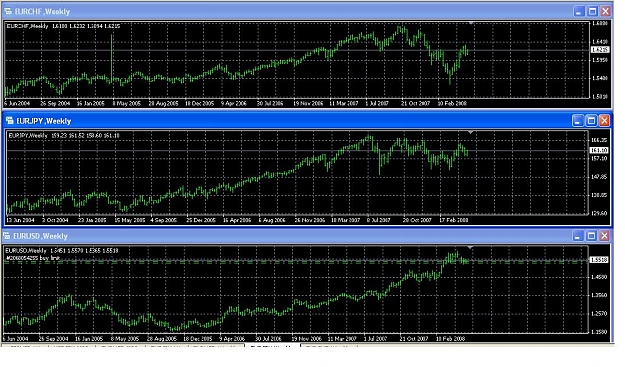The image size is (625, 367).
Task: Click the 21 Oct 2007 date in EURCHF chart
Action: 415,104
